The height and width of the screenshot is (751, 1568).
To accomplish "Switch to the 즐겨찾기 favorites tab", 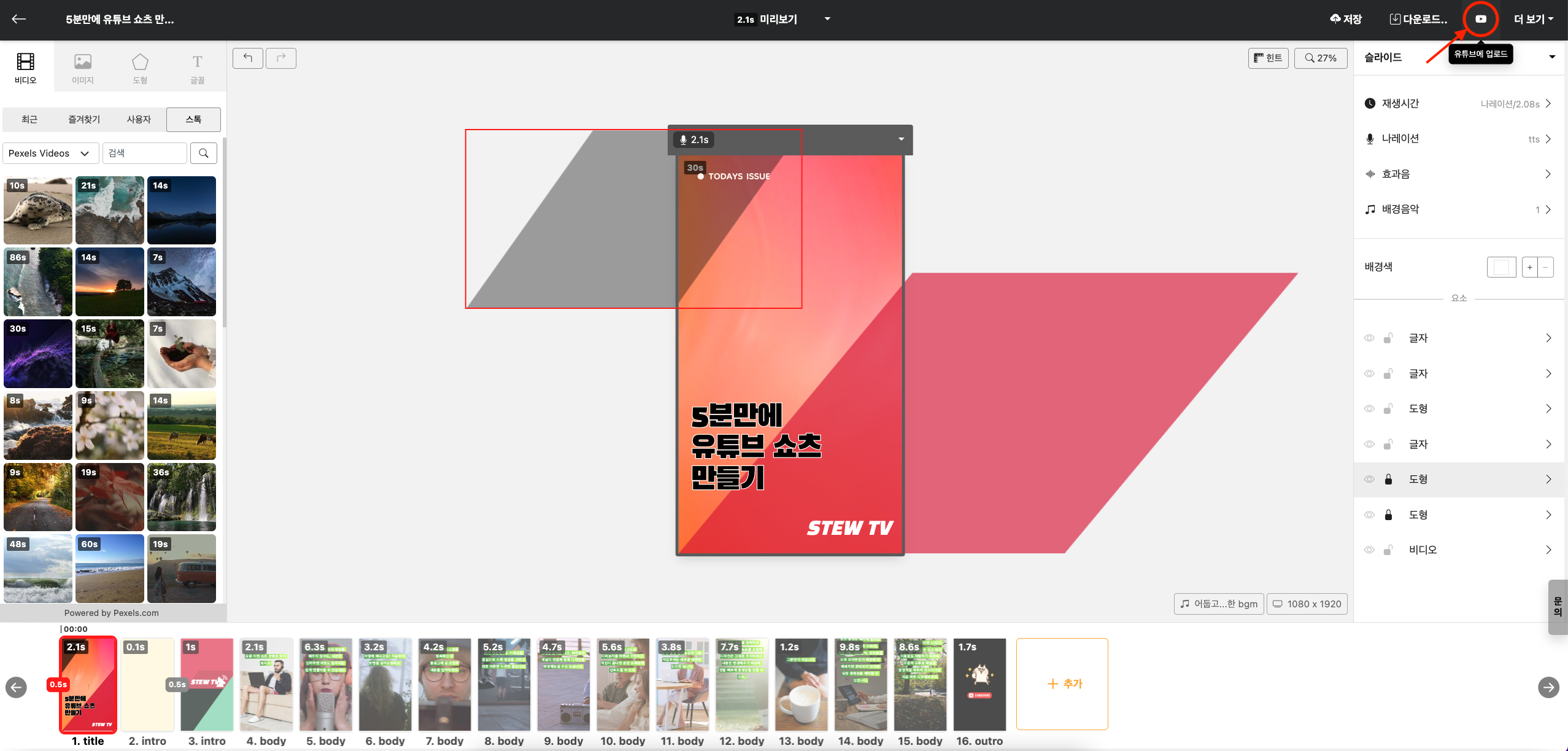I will [84, 120].
